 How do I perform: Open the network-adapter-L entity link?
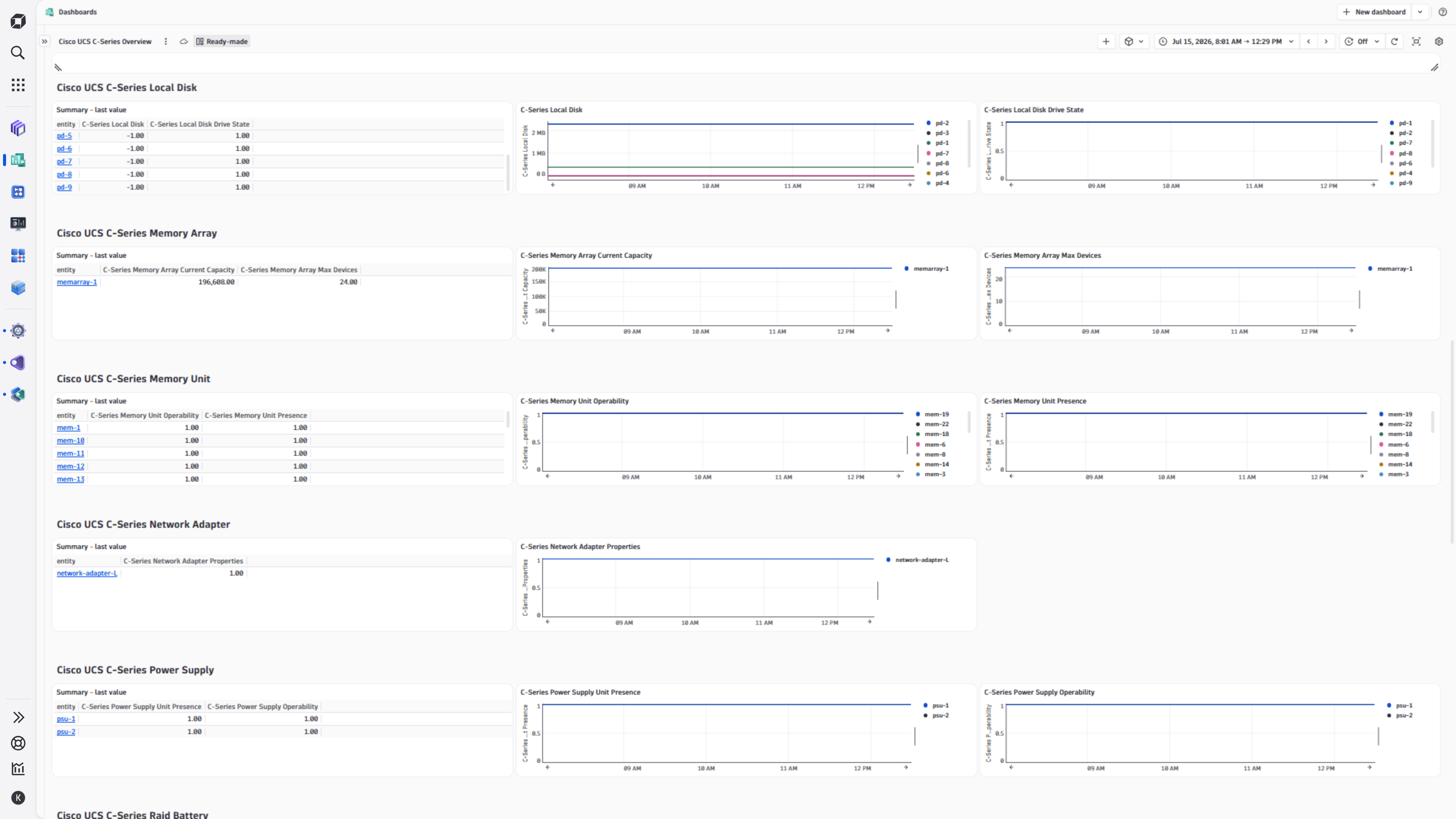coord(87,573)
